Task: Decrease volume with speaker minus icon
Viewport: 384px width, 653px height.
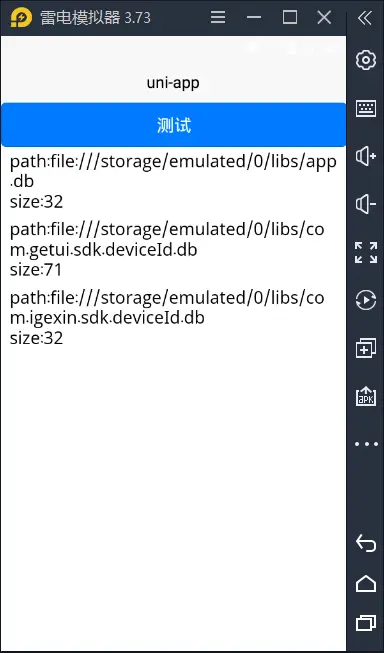Action: (x=366, y=204)
